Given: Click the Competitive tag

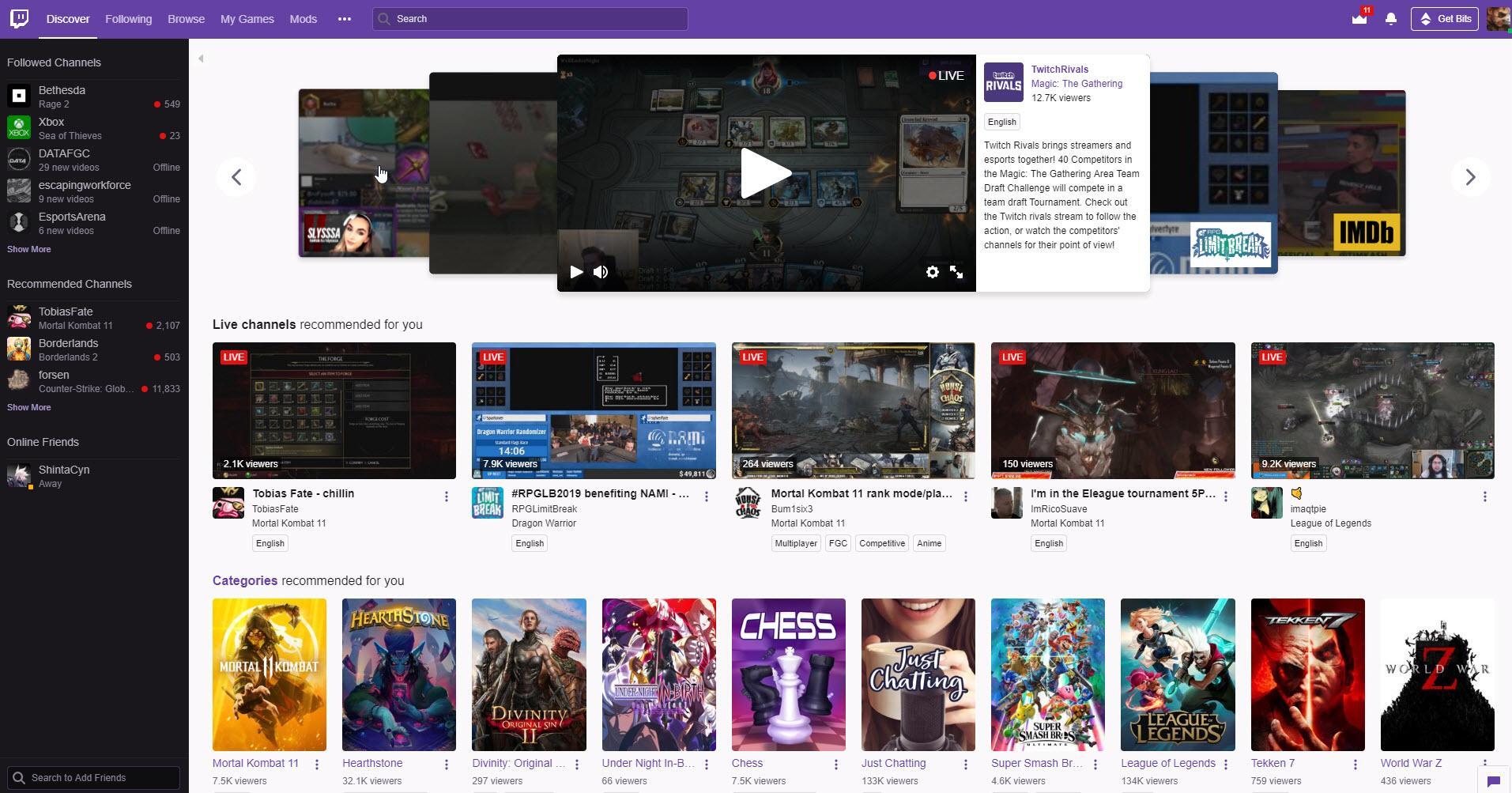Looking at the screenshot, I should 882,543.
